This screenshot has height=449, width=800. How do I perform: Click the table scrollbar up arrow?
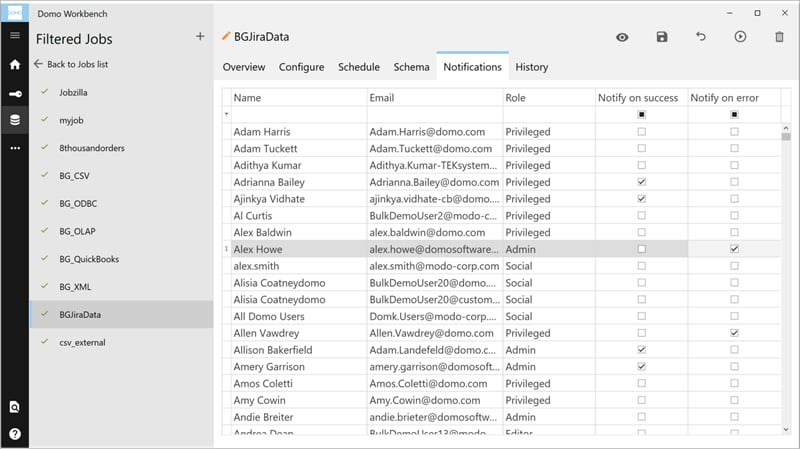[786, 128]
